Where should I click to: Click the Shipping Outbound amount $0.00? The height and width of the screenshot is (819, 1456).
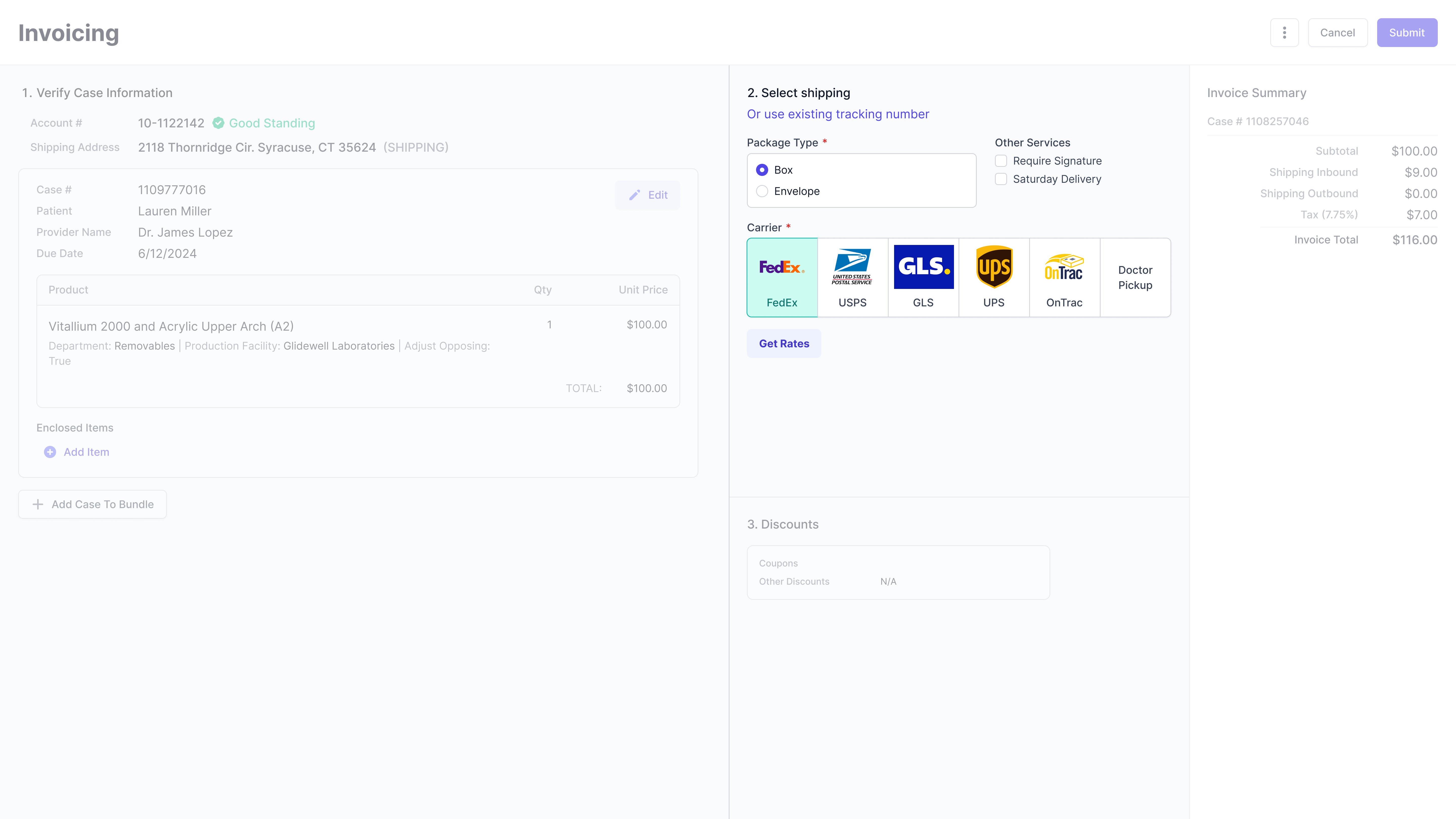[1421, 194]
